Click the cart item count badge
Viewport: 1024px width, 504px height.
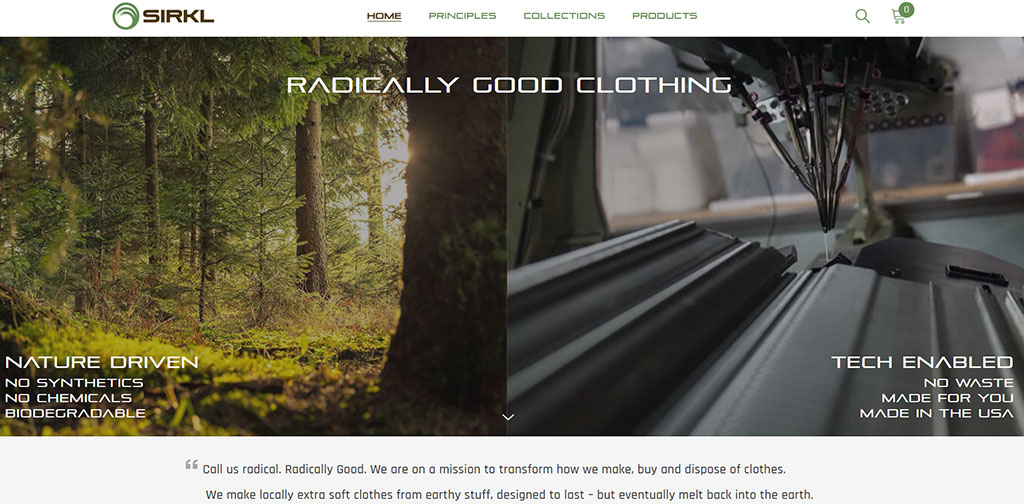coord(906,9)
